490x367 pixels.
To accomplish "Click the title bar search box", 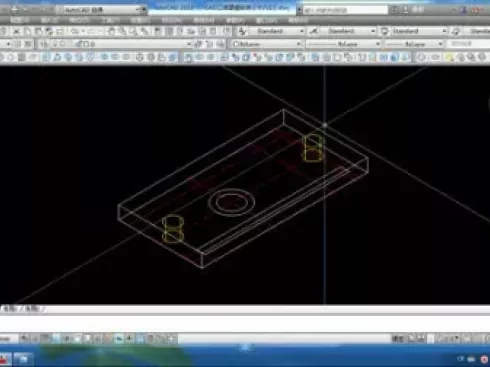I will click(x=345, y=10).
